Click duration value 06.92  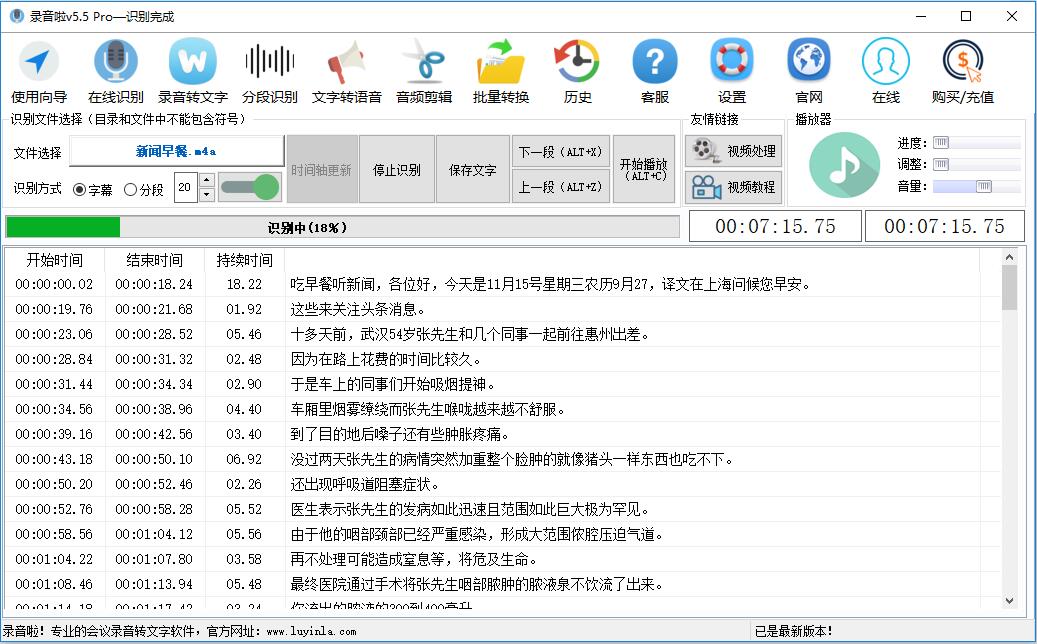(x=244, y=460)
